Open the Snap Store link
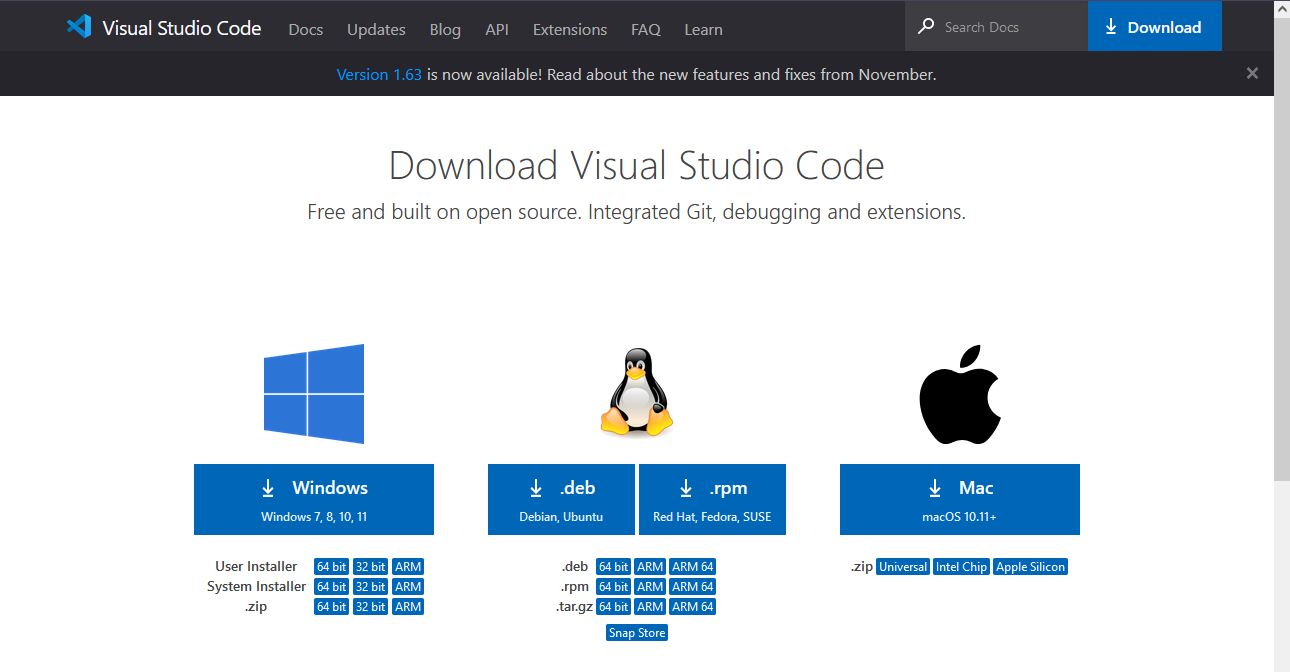1290x672 pixels. [637, 633]
